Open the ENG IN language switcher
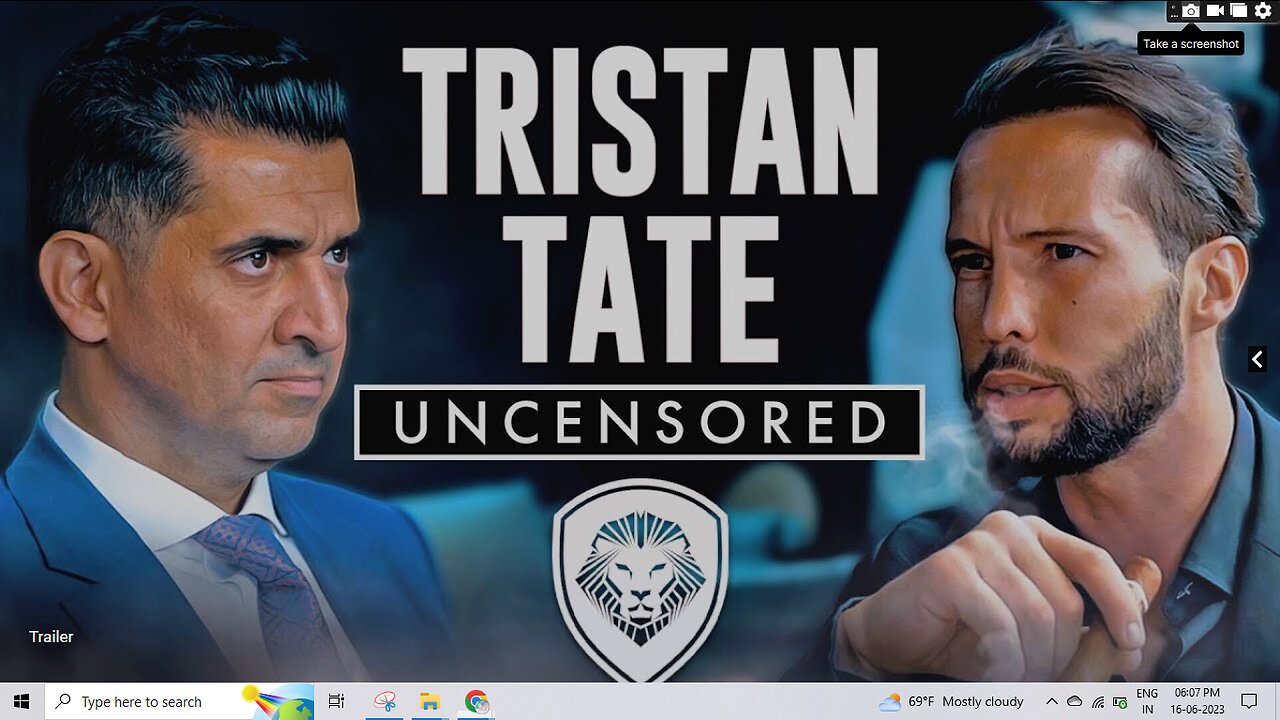The height and width of the screenshot is (720, 1280). coord(1147,701)
